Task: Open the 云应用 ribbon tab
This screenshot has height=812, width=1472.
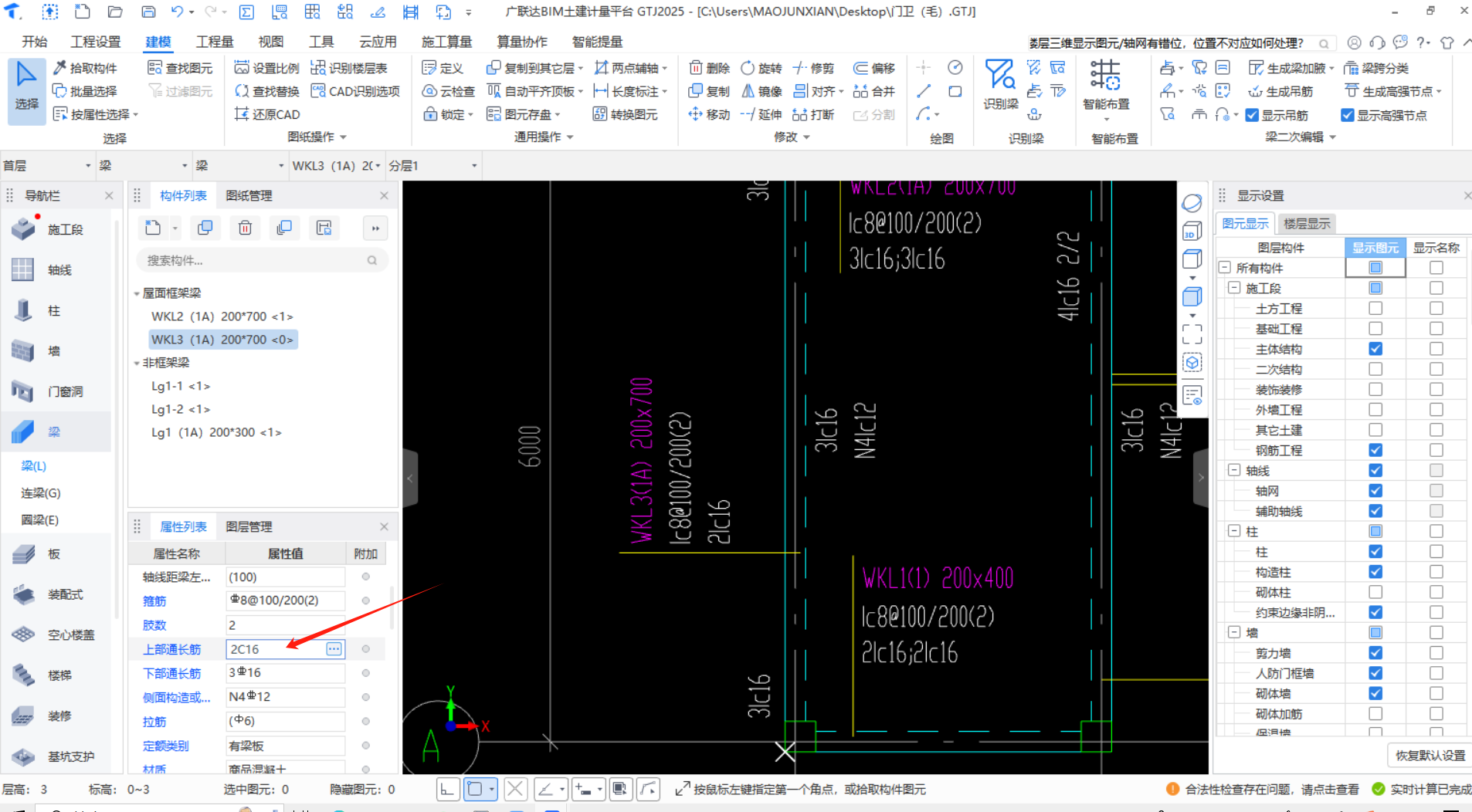Action: [378, 42]
